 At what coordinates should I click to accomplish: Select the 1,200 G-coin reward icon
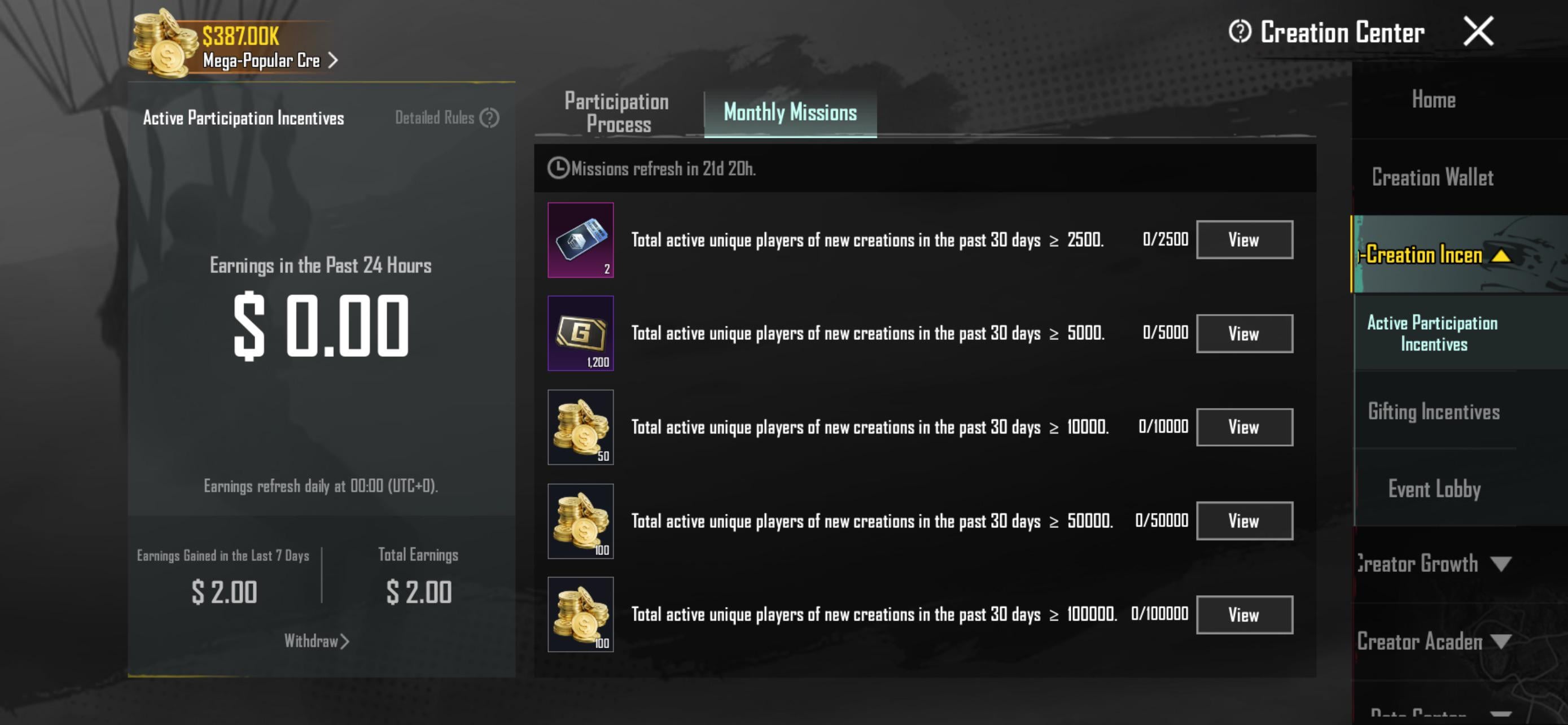(580, 333)
